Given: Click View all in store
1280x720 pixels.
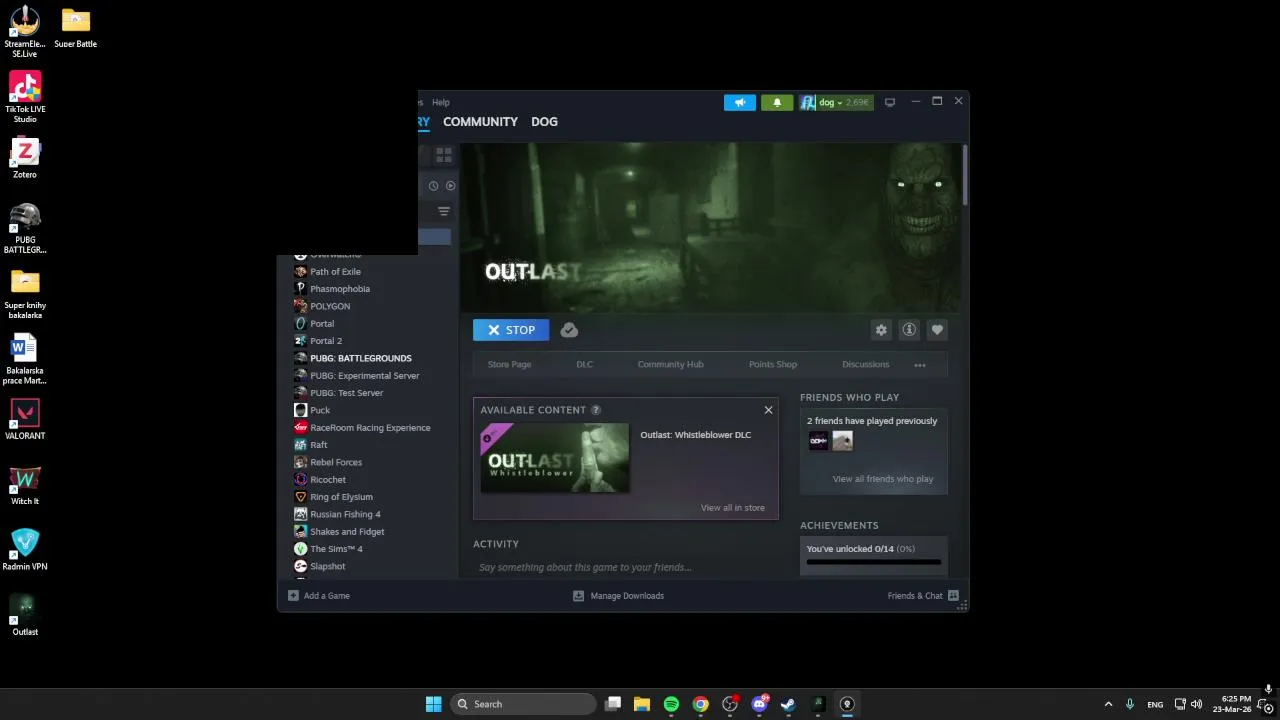Looking at the screenshot, I should pos(732,508).
